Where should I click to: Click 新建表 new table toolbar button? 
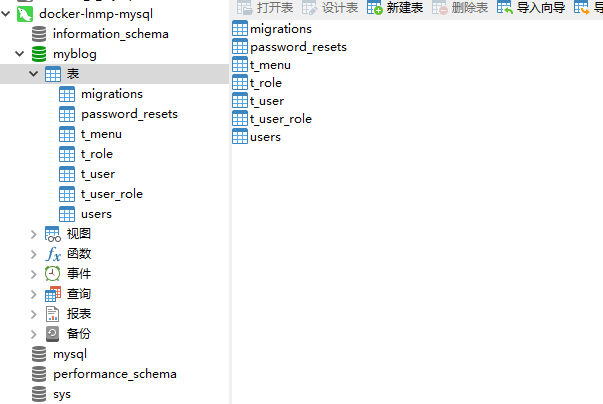coord(395,7)
